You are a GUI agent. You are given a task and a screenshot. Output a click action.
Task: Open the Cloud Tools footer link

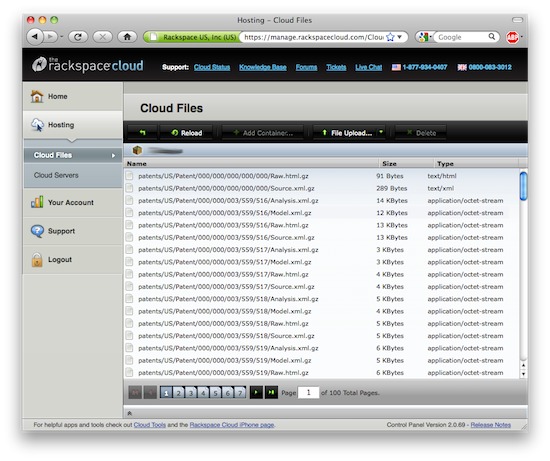(150, 425)
